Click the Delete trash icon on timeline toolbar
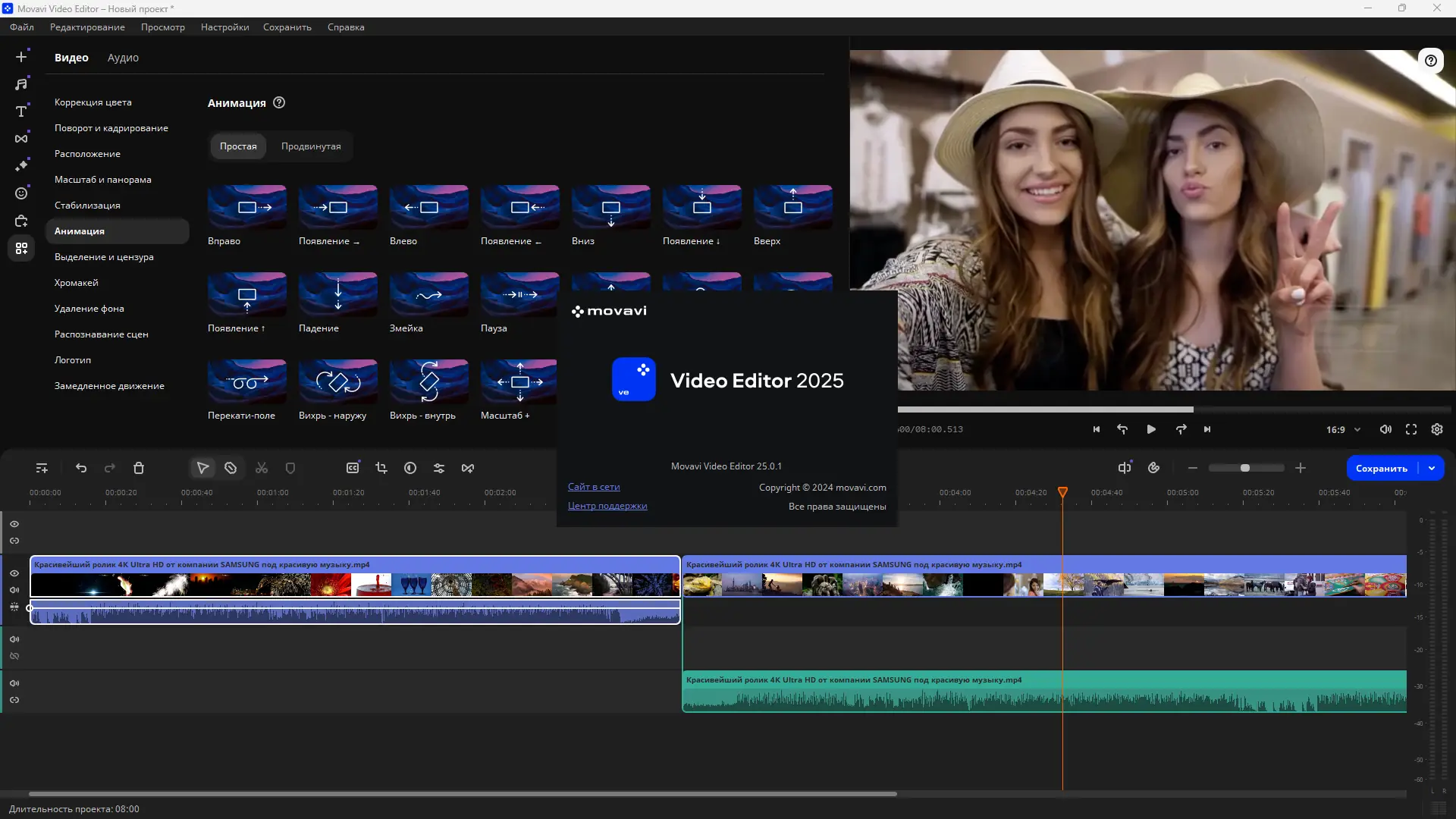This screenshot has height=819, width=1456. tap(139, 469)
